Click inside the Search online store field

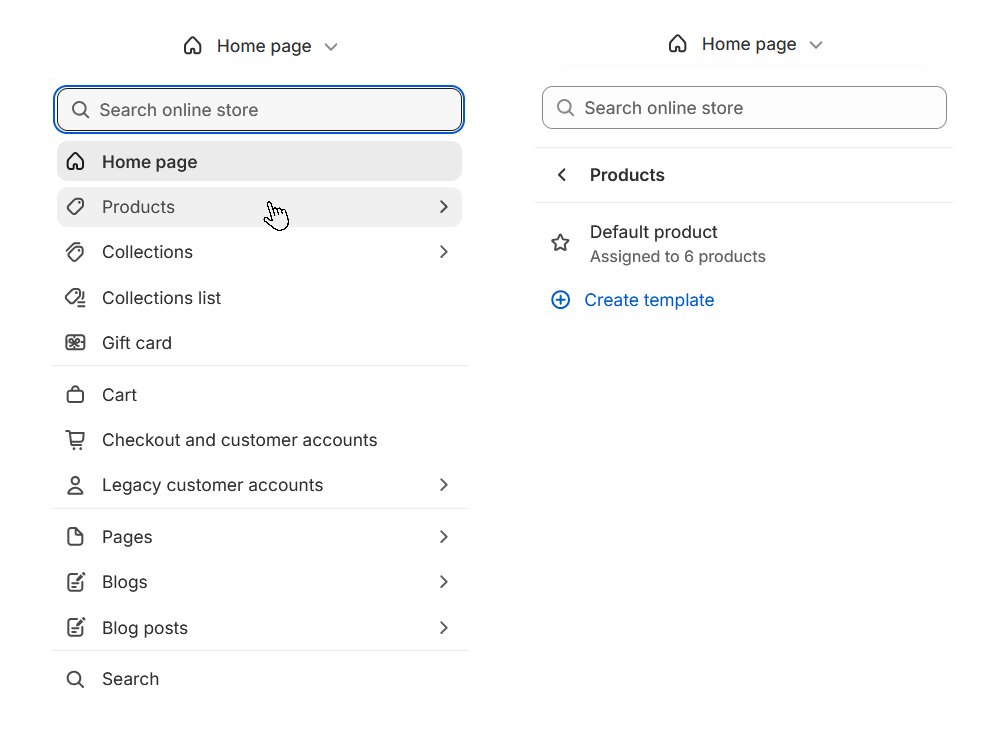click(259, 109)
